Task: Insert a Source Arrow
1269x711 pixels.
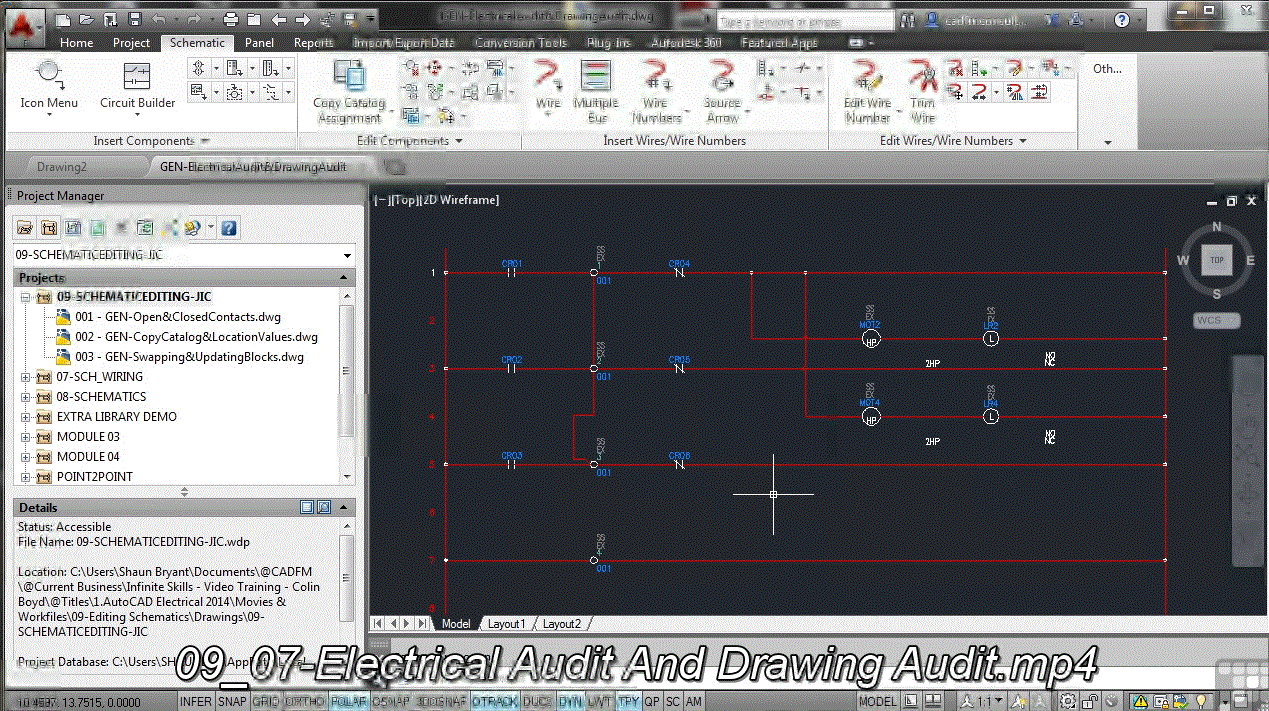Action: 721,91
